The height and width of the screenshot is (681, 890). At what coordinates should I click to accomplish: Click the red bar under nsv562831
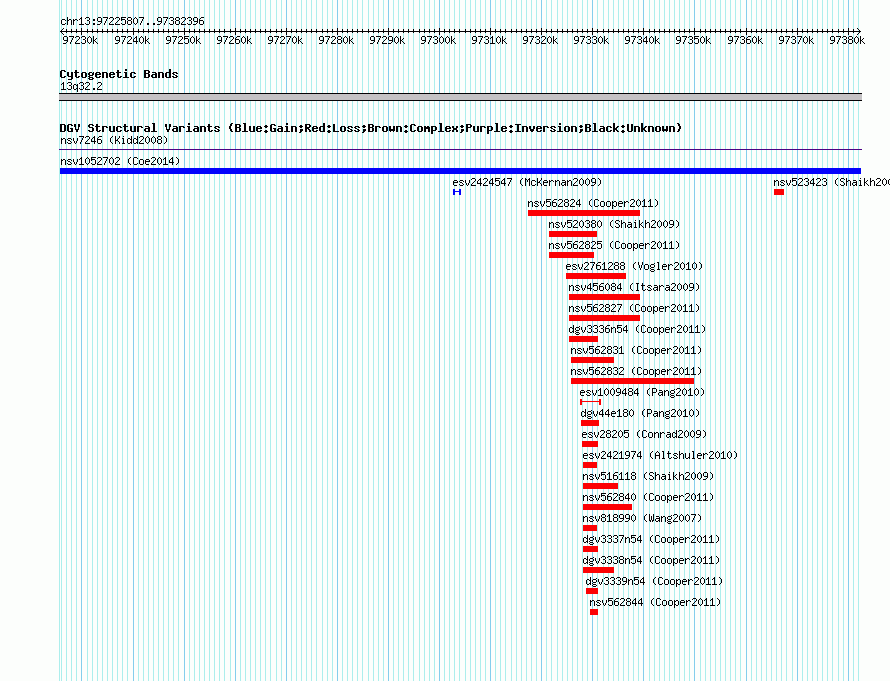point(592,360)
